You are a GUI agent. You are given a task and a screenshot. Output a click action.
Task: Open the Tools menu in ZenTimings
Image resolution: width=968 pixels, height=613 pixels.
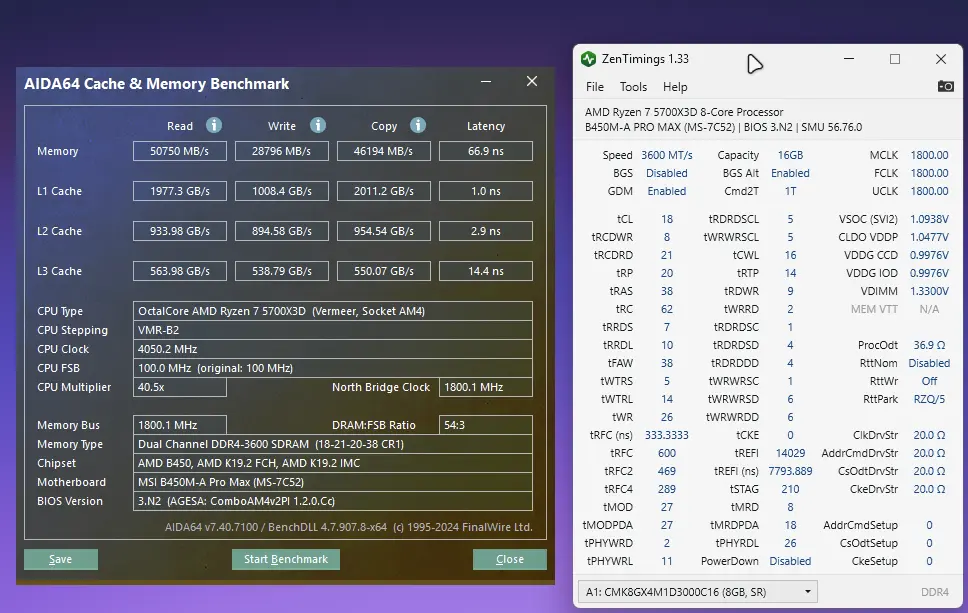click(633, 87)
